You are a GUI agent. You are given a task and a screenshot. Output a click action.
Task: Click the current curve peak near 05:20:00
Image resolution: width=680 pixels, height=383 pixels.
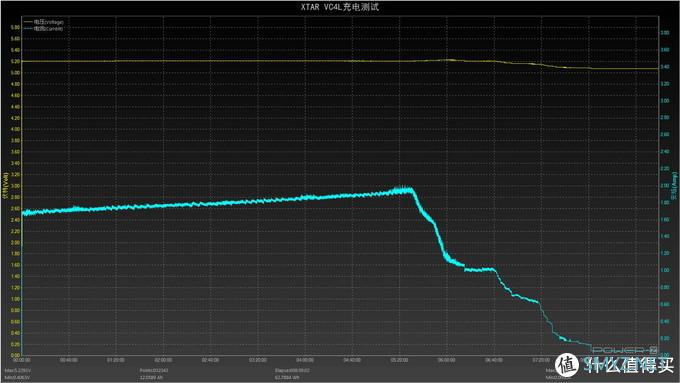(x=403, y=190)
